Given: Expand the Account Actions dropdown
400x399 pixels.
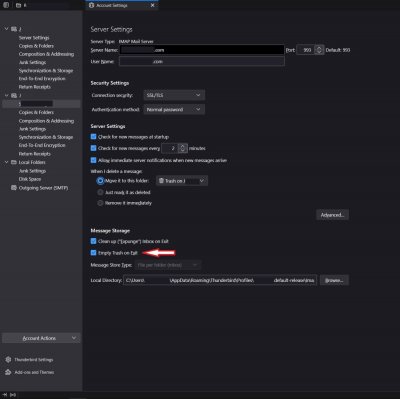Looking at the screenshot, I should click(x=41, y=338).
